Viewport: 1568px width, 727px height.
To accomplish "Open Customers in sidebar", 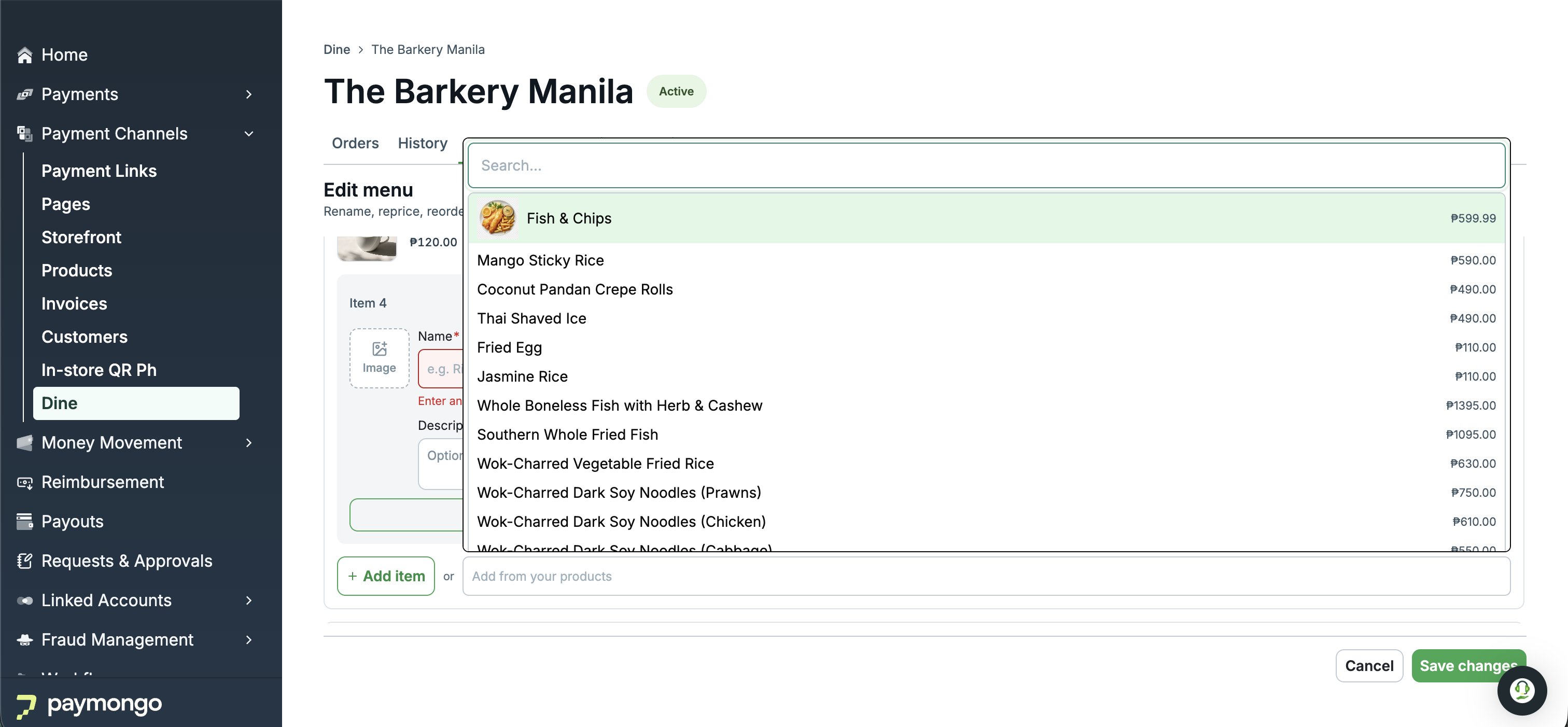I will click(85, 337).
